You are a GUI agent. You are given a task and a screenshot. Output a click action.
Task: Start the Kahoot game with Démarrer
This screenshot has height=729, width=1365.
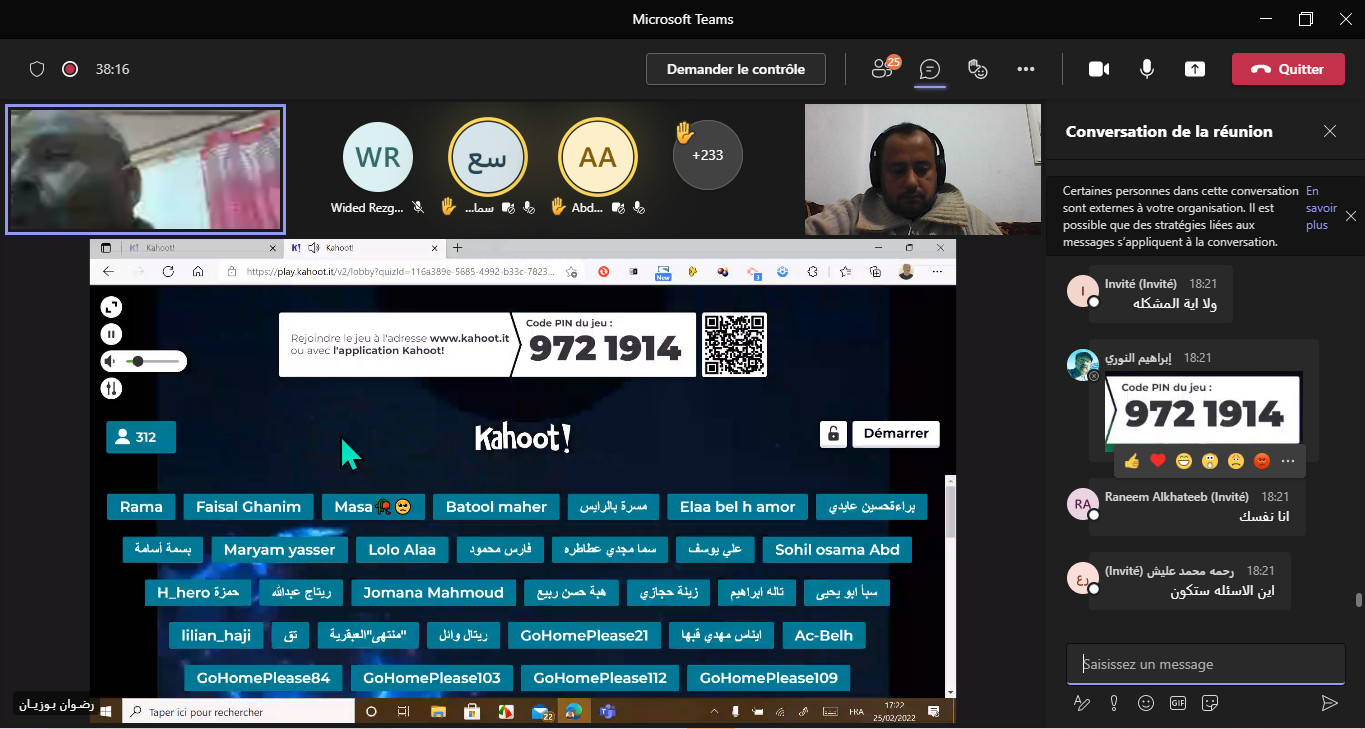(896, 433)
